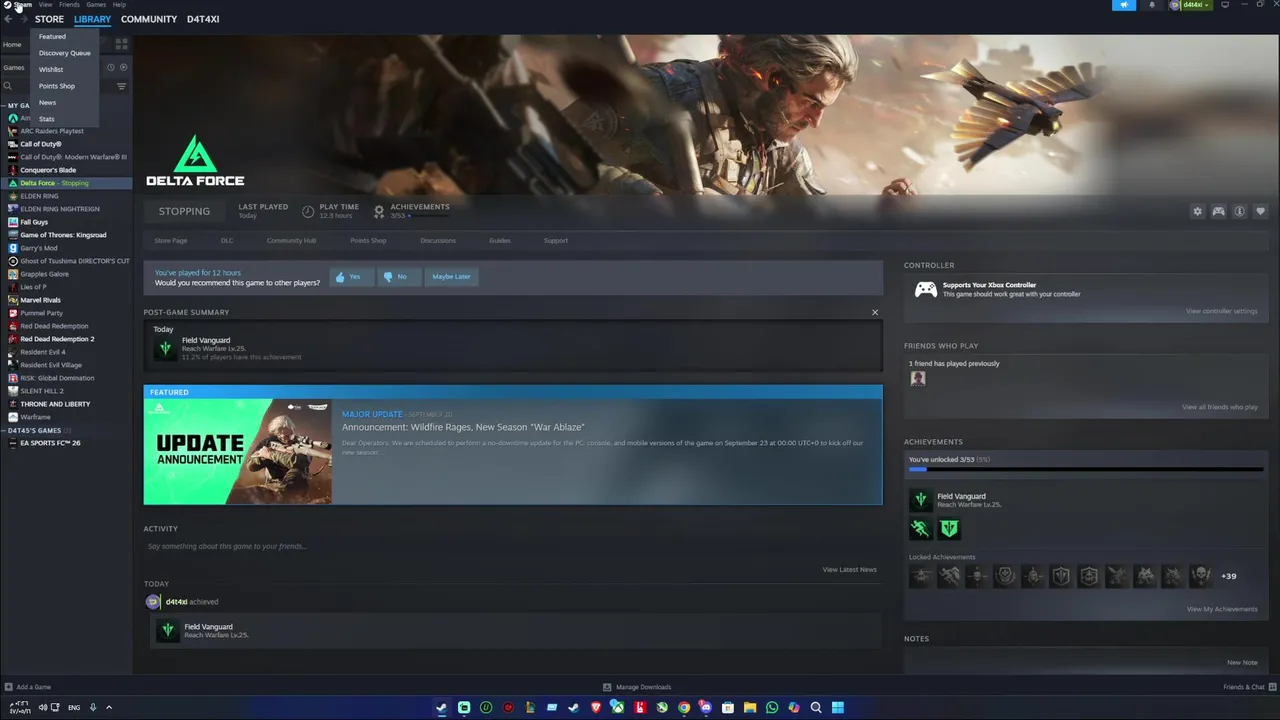Open the View menu
This screenshot has width=1280, height=720.
click(x=45, y=5)
